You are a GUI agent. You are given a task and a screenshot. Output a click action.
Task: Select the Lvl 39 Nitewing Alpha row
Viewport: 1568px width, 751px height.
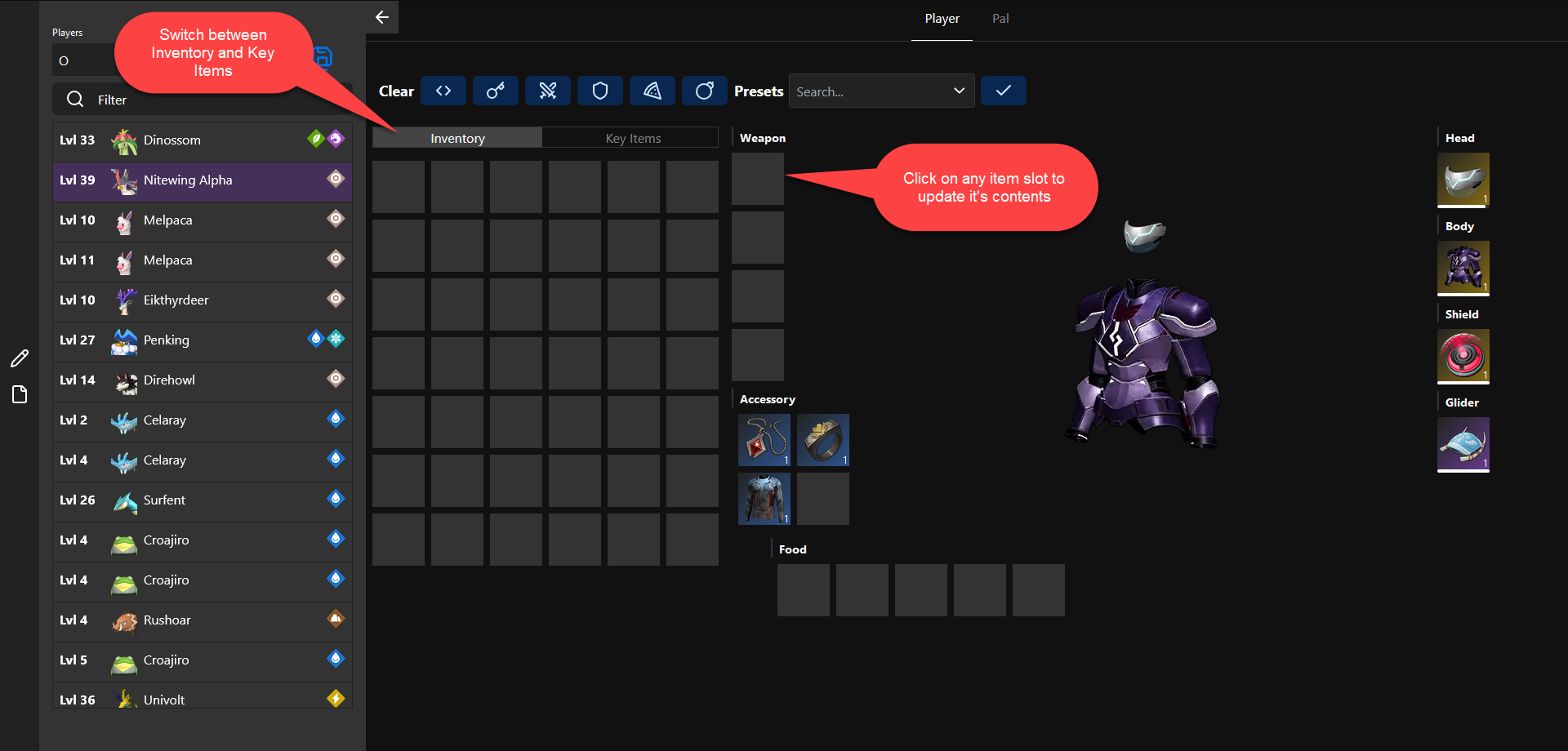[203, 180]
